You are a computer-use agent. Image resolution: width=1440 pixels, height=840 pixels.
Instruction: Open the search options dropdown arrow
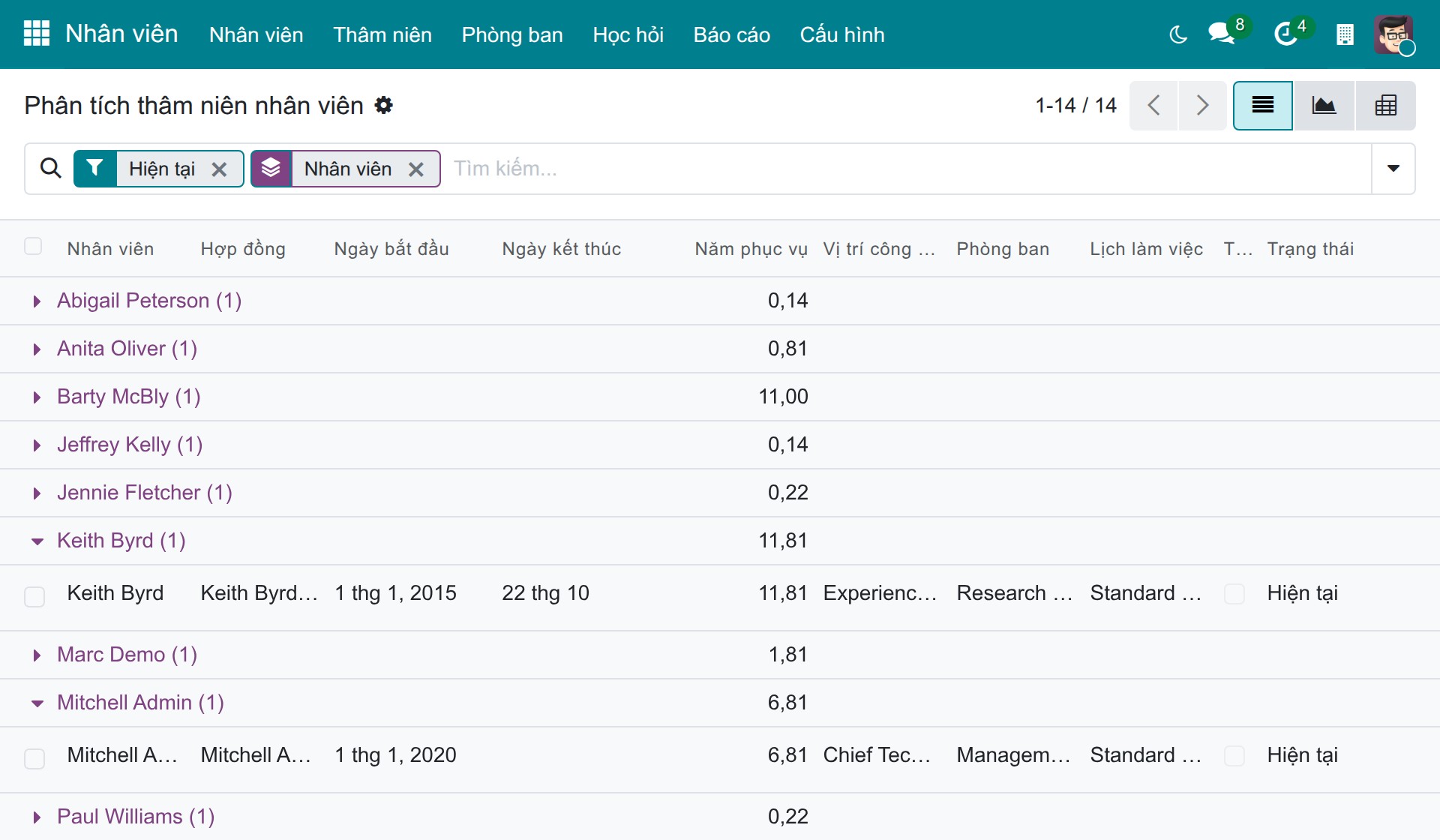tap(1393, 169)
